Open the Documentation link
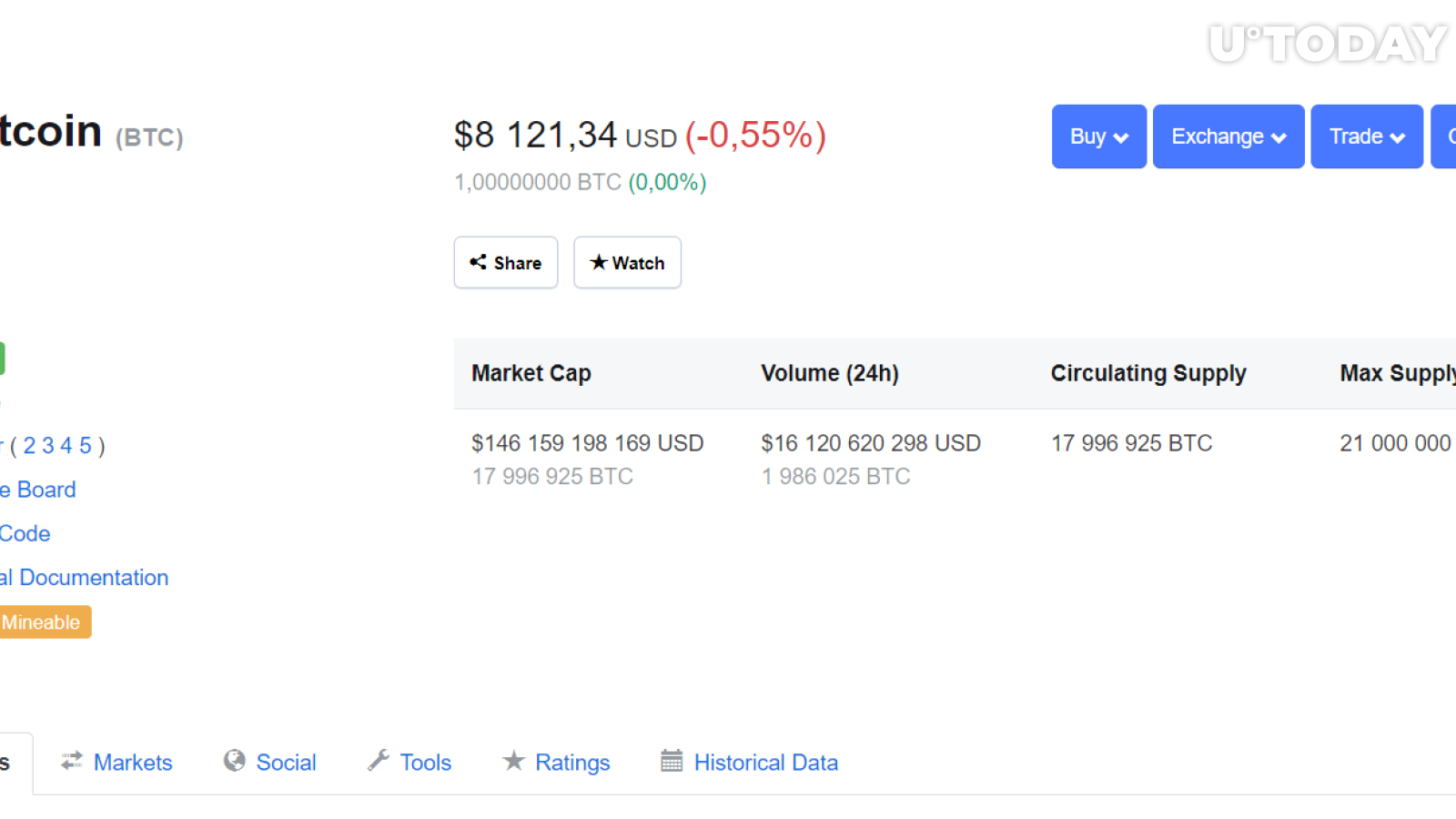 [x=85, y=578]
